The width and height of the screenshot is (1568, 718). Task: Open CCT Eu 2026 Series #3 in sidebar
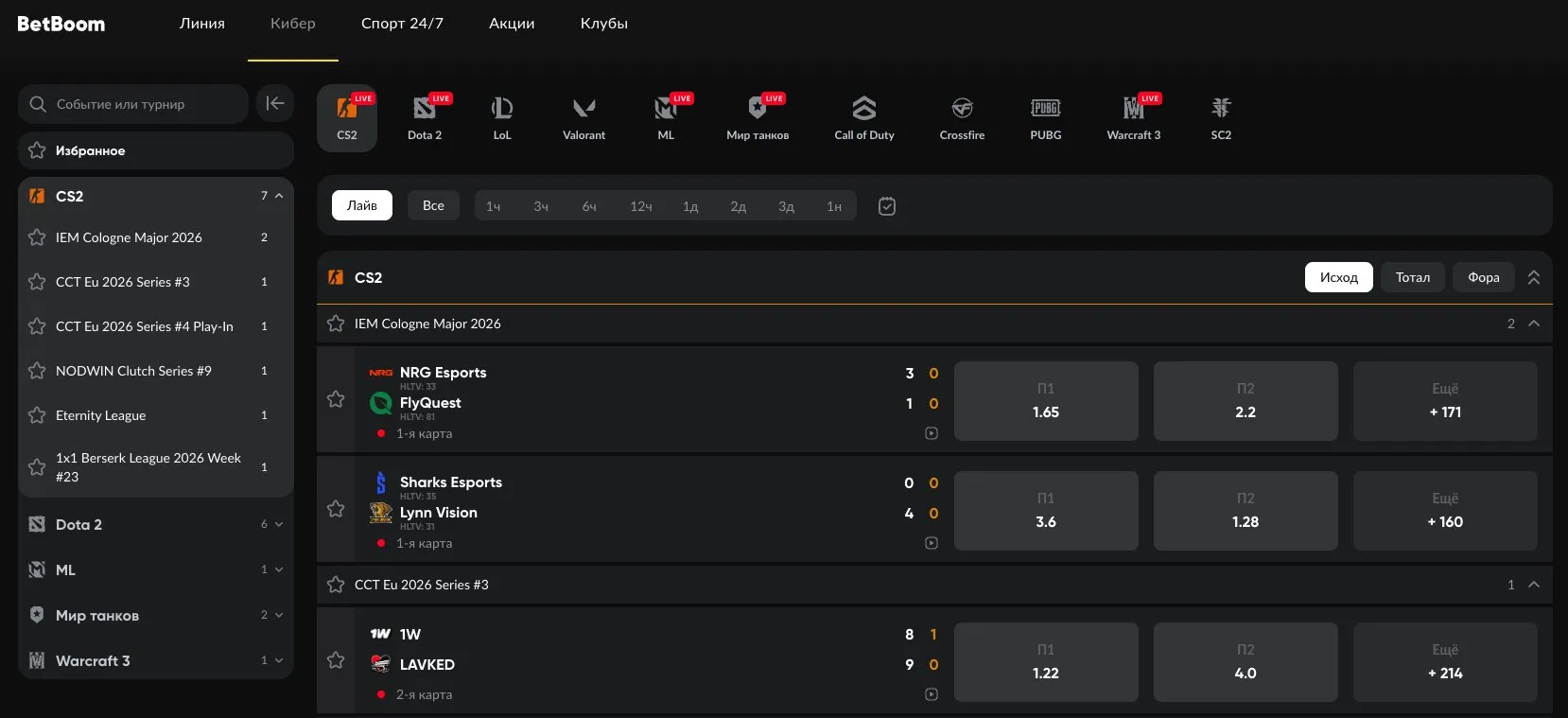click(x=156, y=282)
